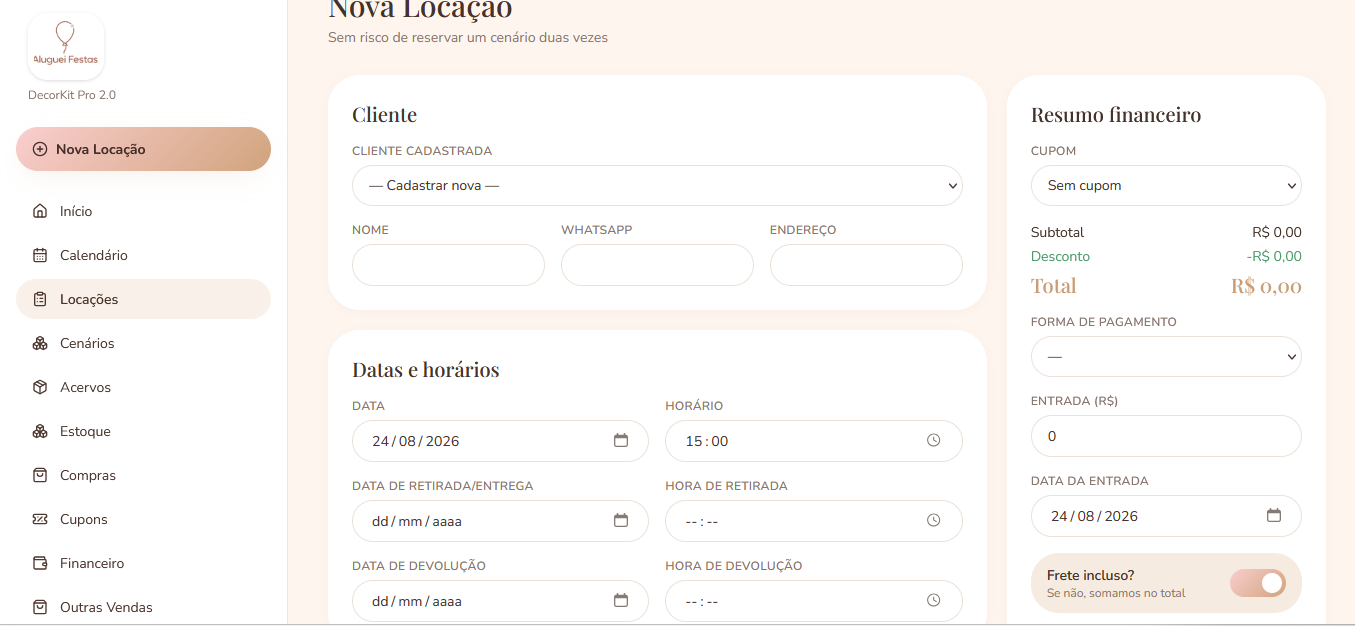1355x626 pixels.
Task: Open Calendário from the sidebar
Action: click(143, 255)
